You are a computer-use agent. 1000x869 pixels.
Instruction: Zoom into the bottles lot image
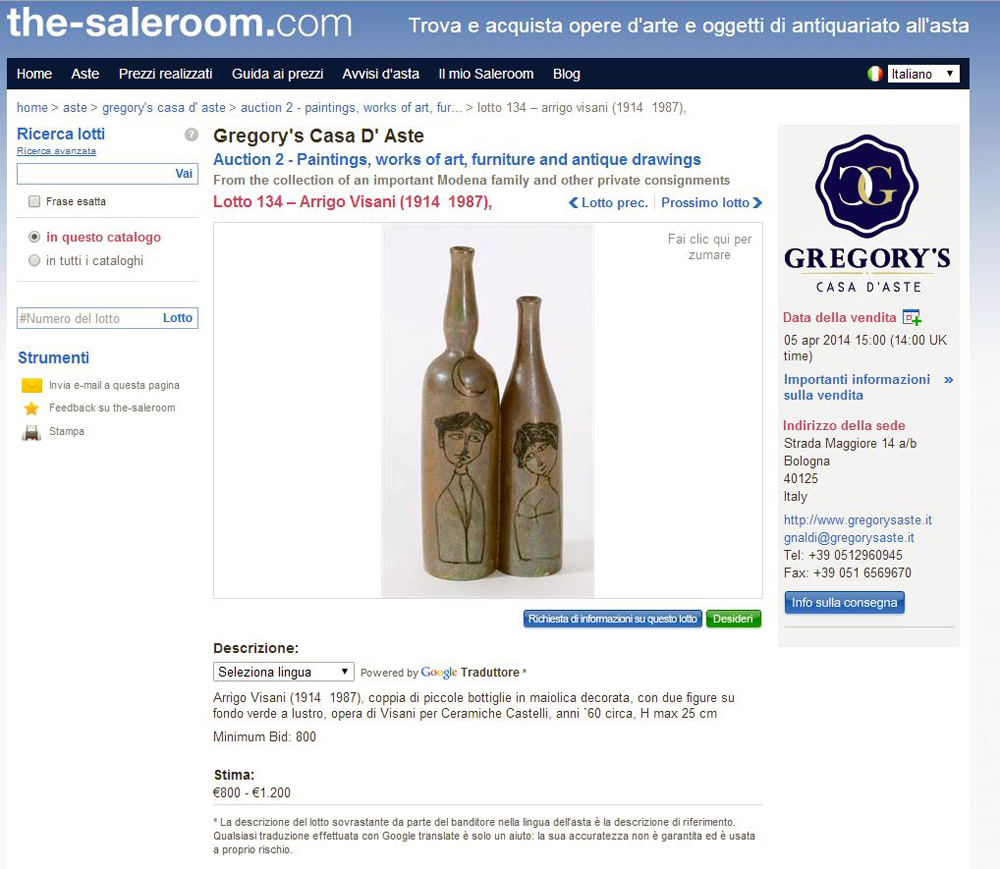coord(488,411)
